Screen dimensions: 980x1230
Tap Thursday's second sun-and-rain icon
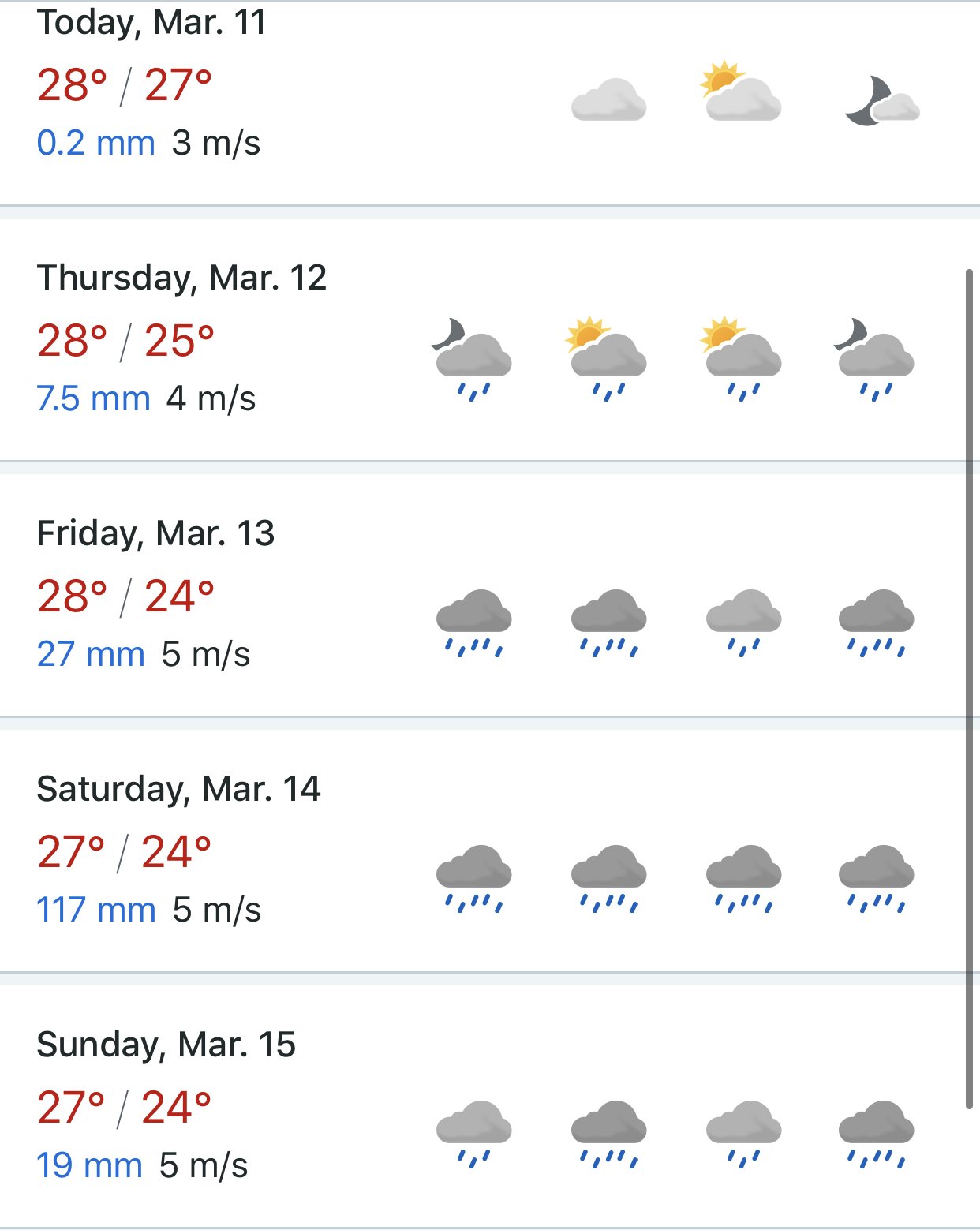click(x=741, y=359)
